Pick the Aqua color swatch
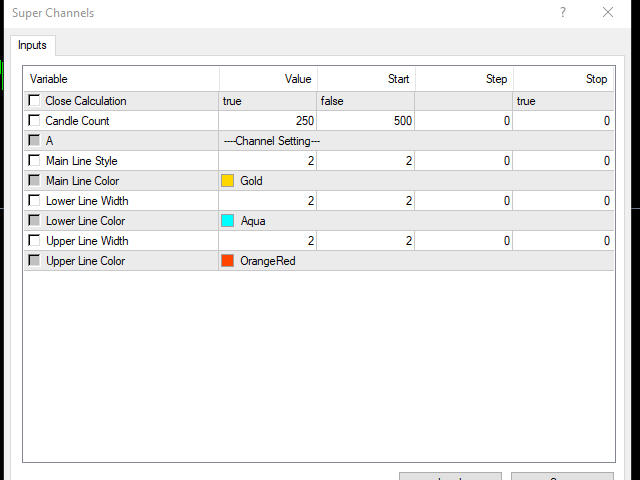Screen dimensions: 640x480 (227, 221)
